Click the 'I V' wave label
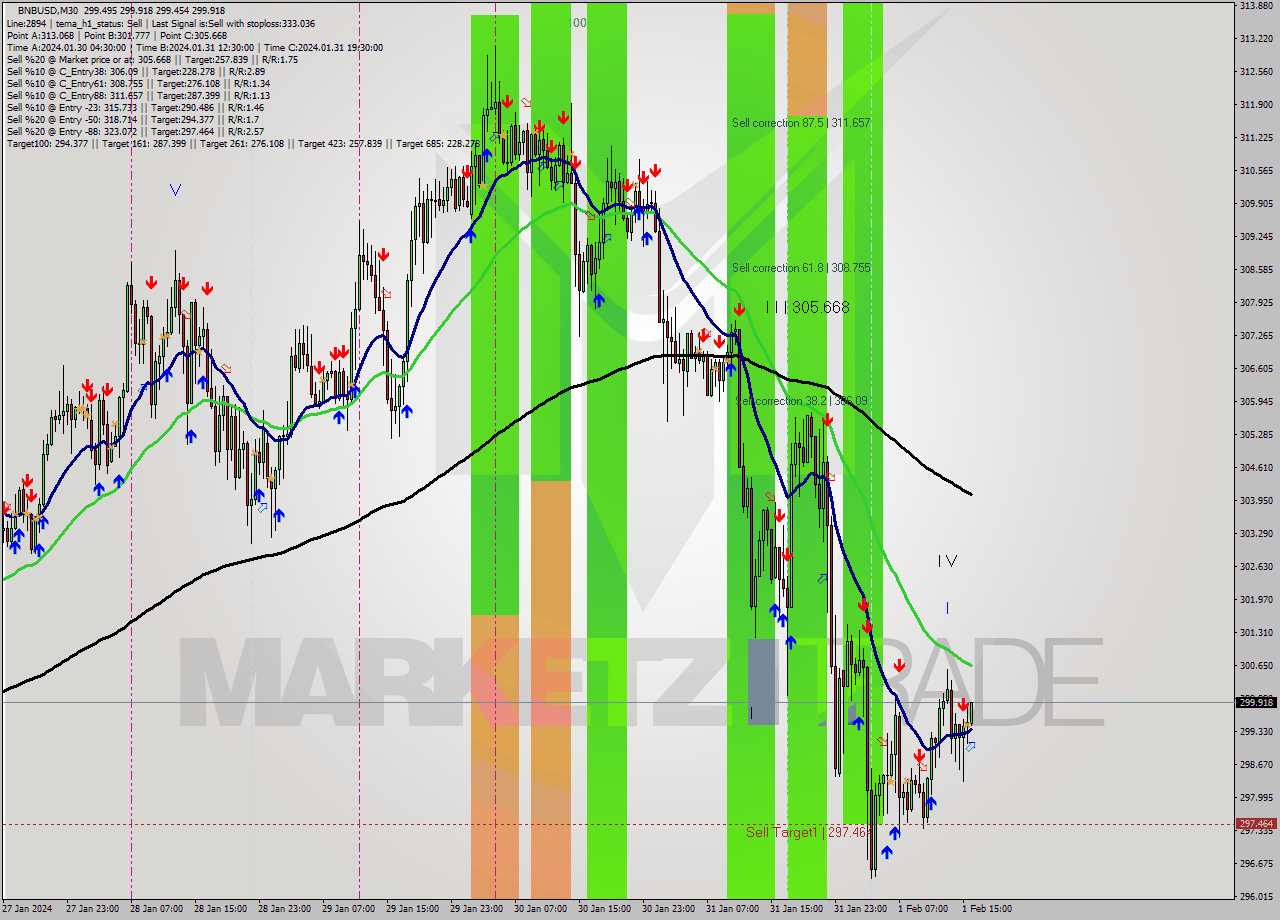 coord(947,561)
